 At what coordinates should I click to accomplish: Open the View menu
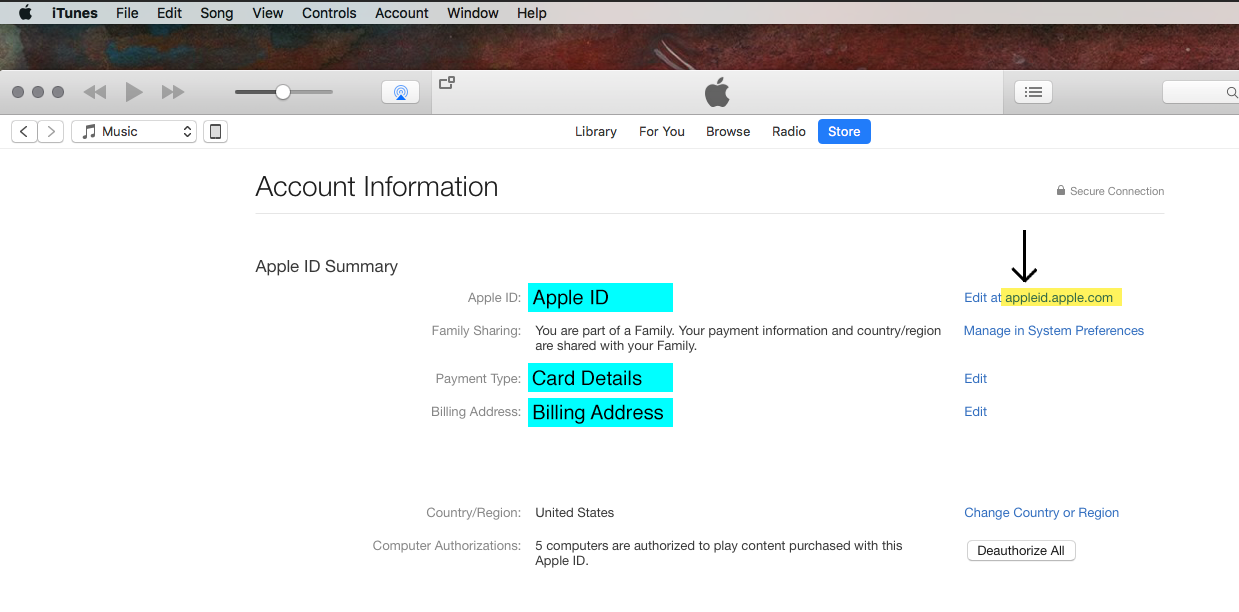(268, 13)
